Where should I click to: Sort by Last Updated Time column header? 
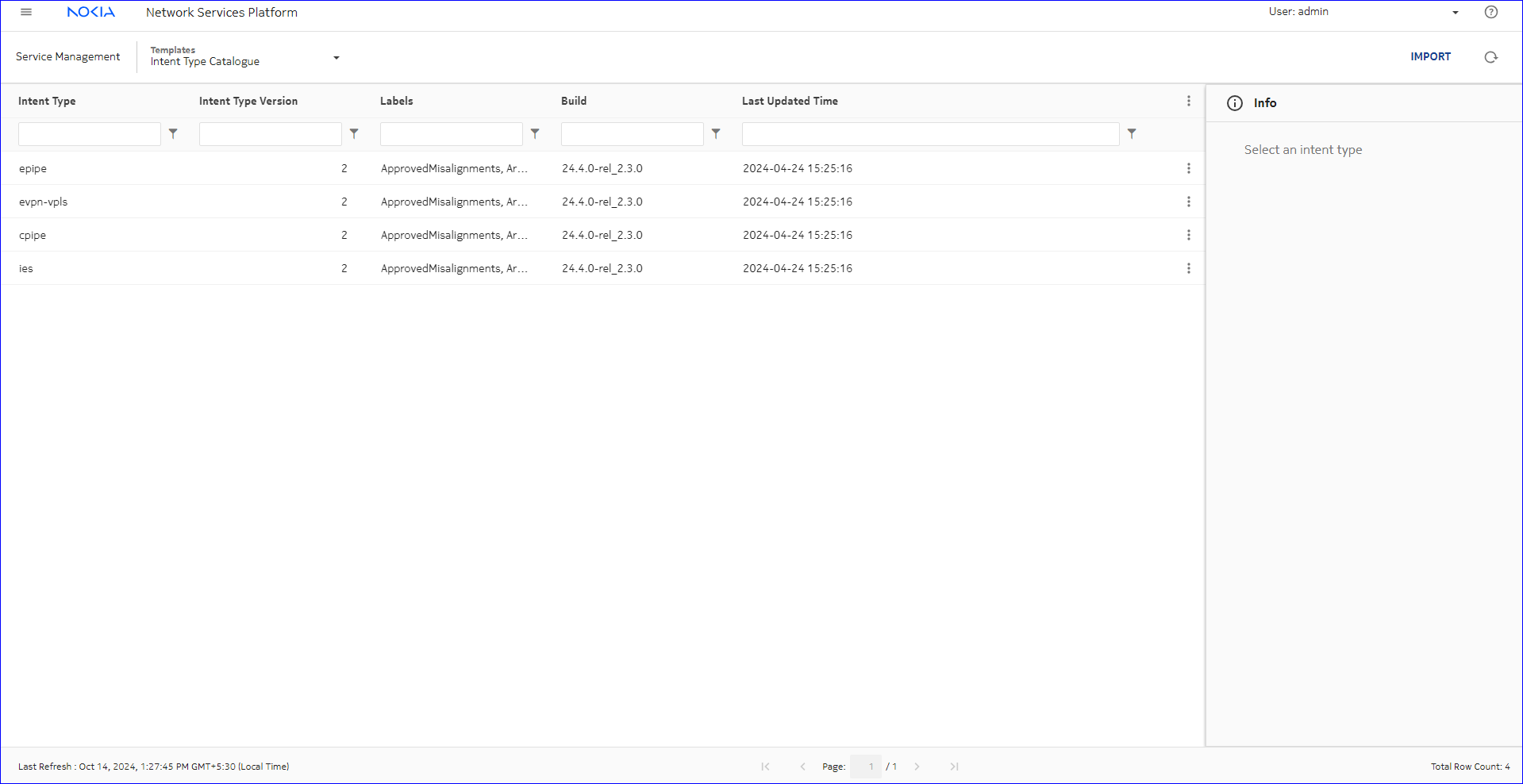tap(790, 101)
